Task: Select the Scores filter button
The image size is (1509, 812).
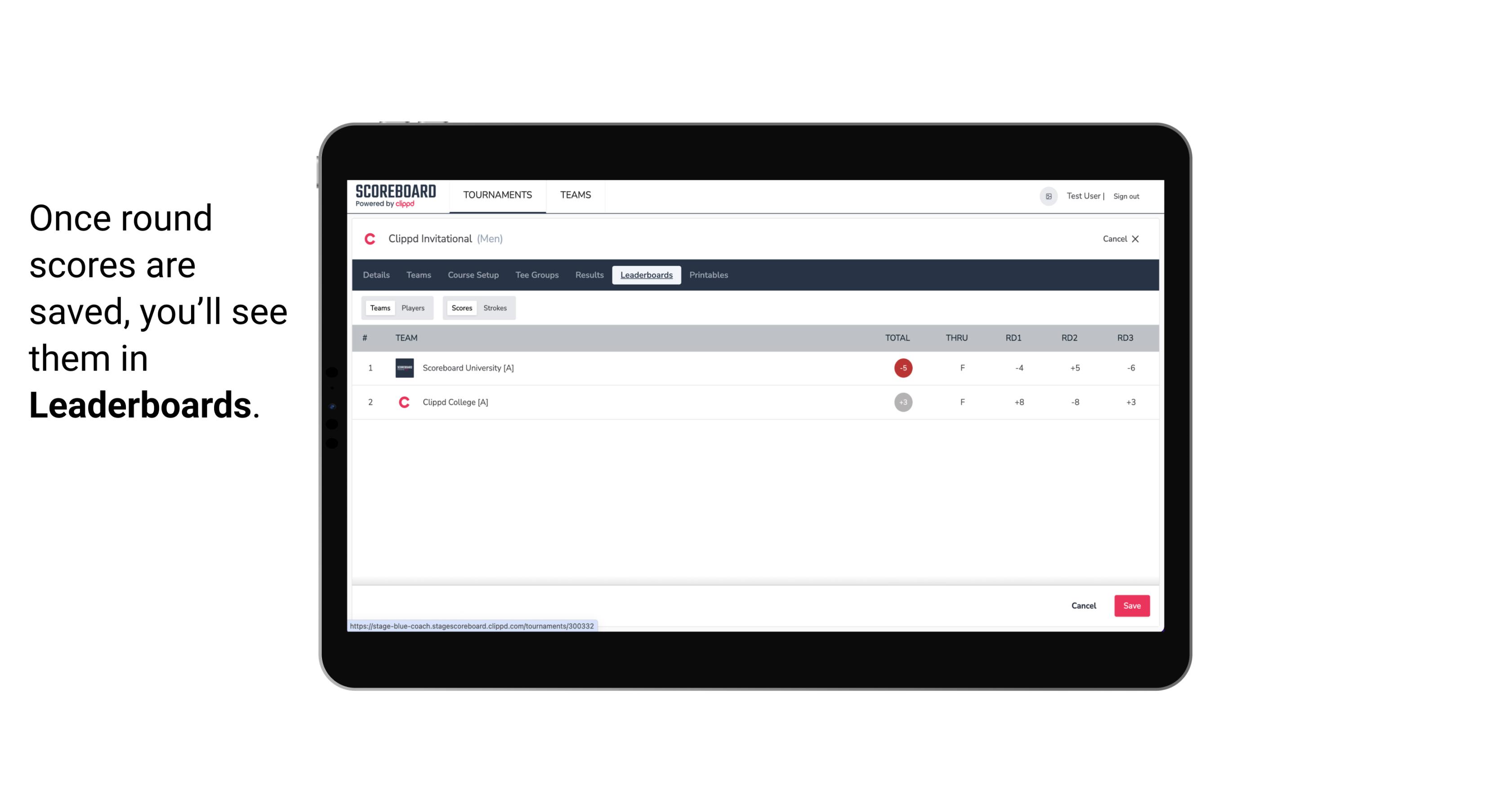Action: point(461,307)
